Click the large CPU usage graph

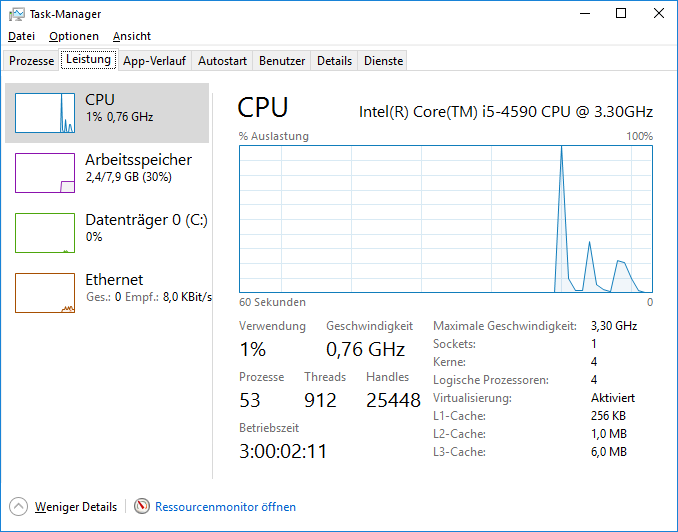pos(445,219)
